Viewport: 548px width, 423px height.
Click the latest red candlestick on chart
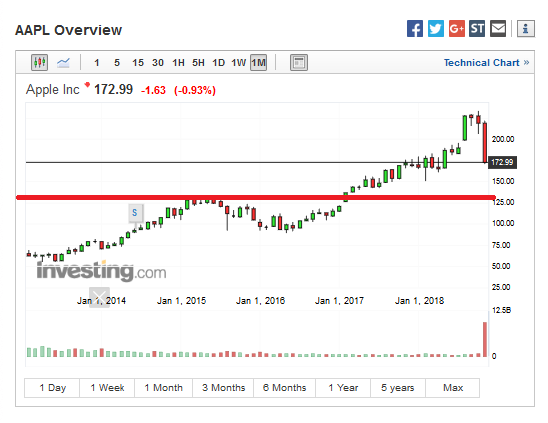(x=485, y=142)
